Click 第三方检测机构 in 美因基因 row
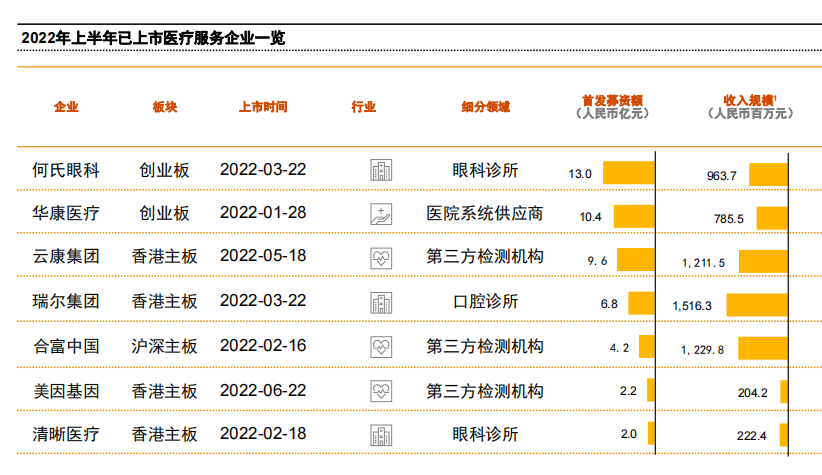 [x=485, y=391]
